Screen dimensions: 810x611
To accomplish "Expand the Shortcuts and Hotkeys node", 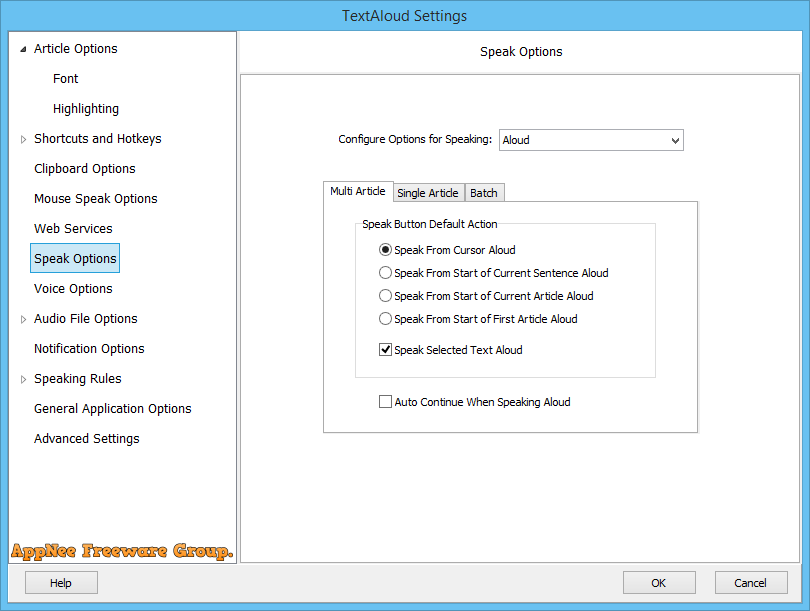I will (x=23, y=139).
